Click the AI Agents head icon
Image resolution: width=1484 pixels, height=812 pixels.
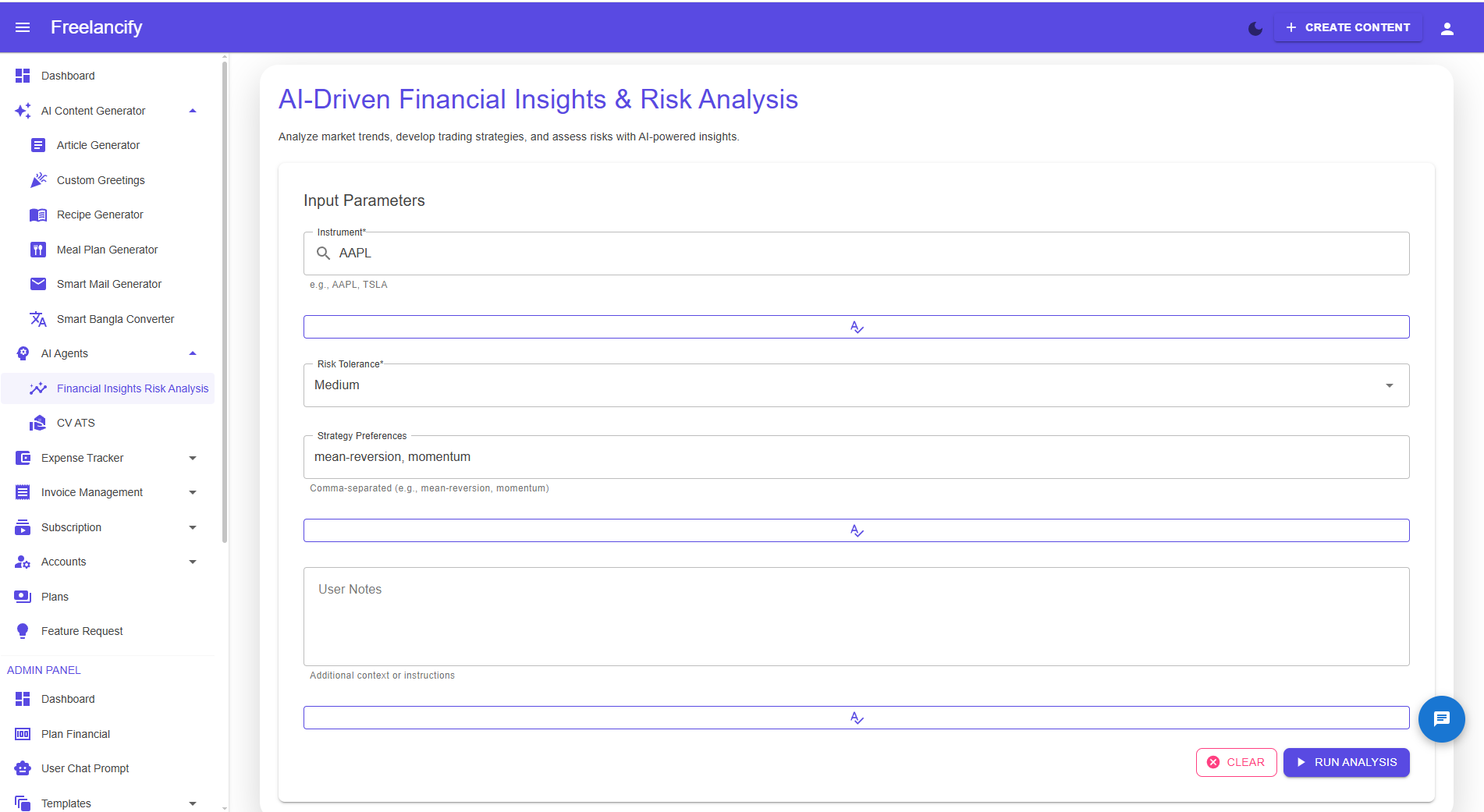(23, 353)
